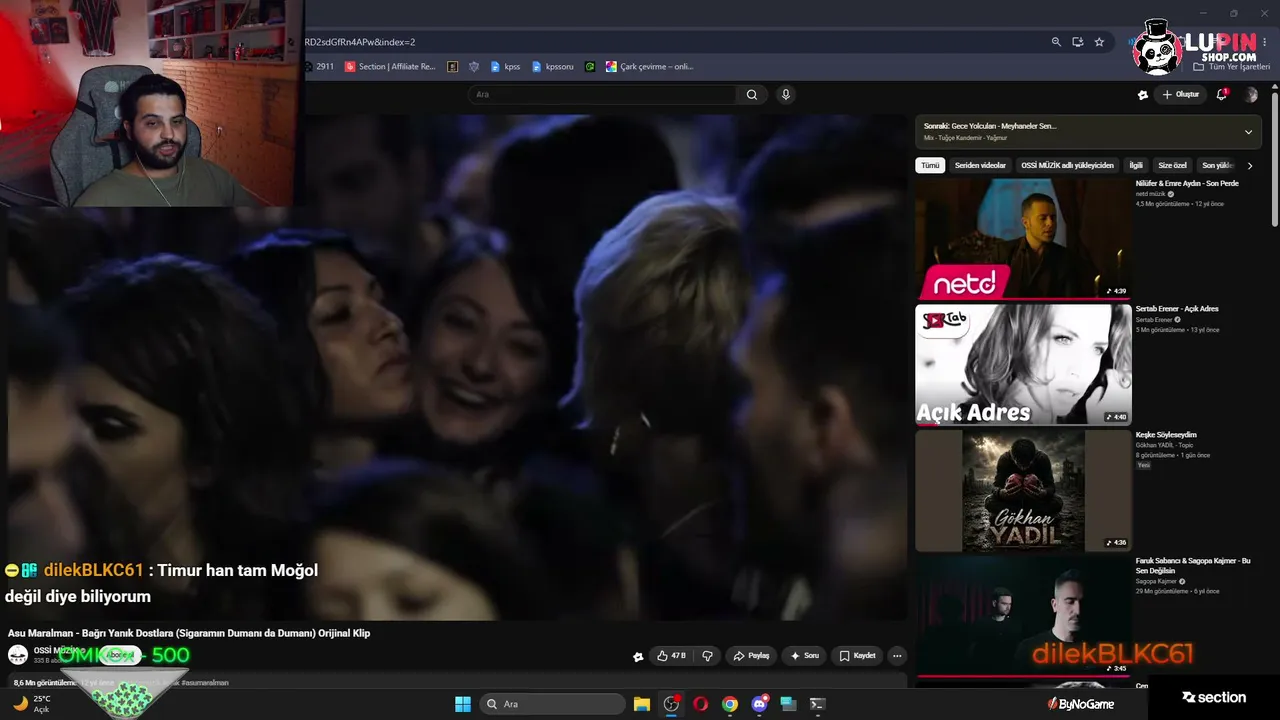Image resolution: width=1280 pixels, height=720 pixels.
Task: Click the 'Sagopa Kajmer' channel name
Action: 1156,581
